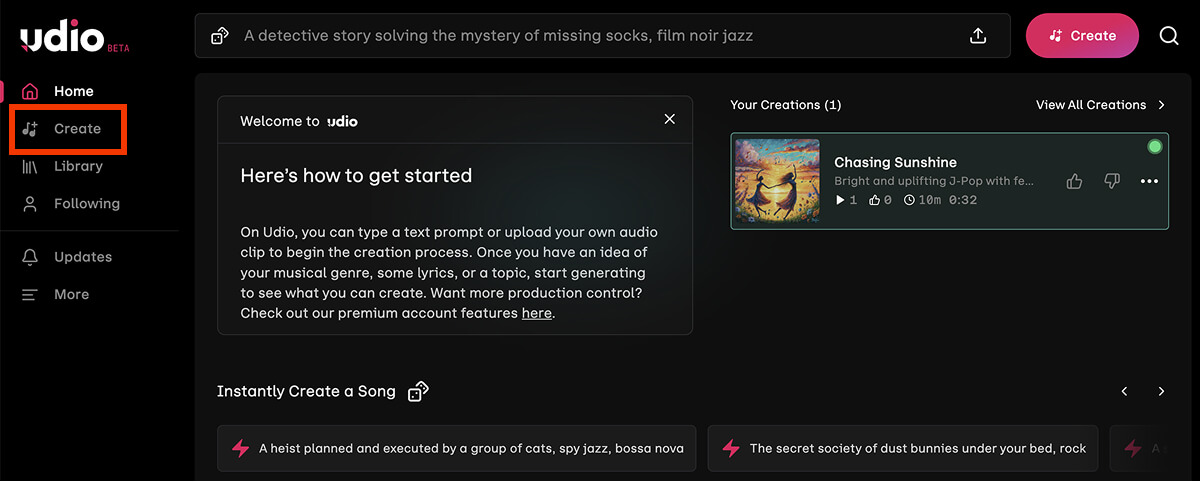Image resolution: width=1200 pixels, height=482 pixels.
Task: Show next song suggestions with the right arrow
Action: pyautogui.click(x=1161, y=391)
